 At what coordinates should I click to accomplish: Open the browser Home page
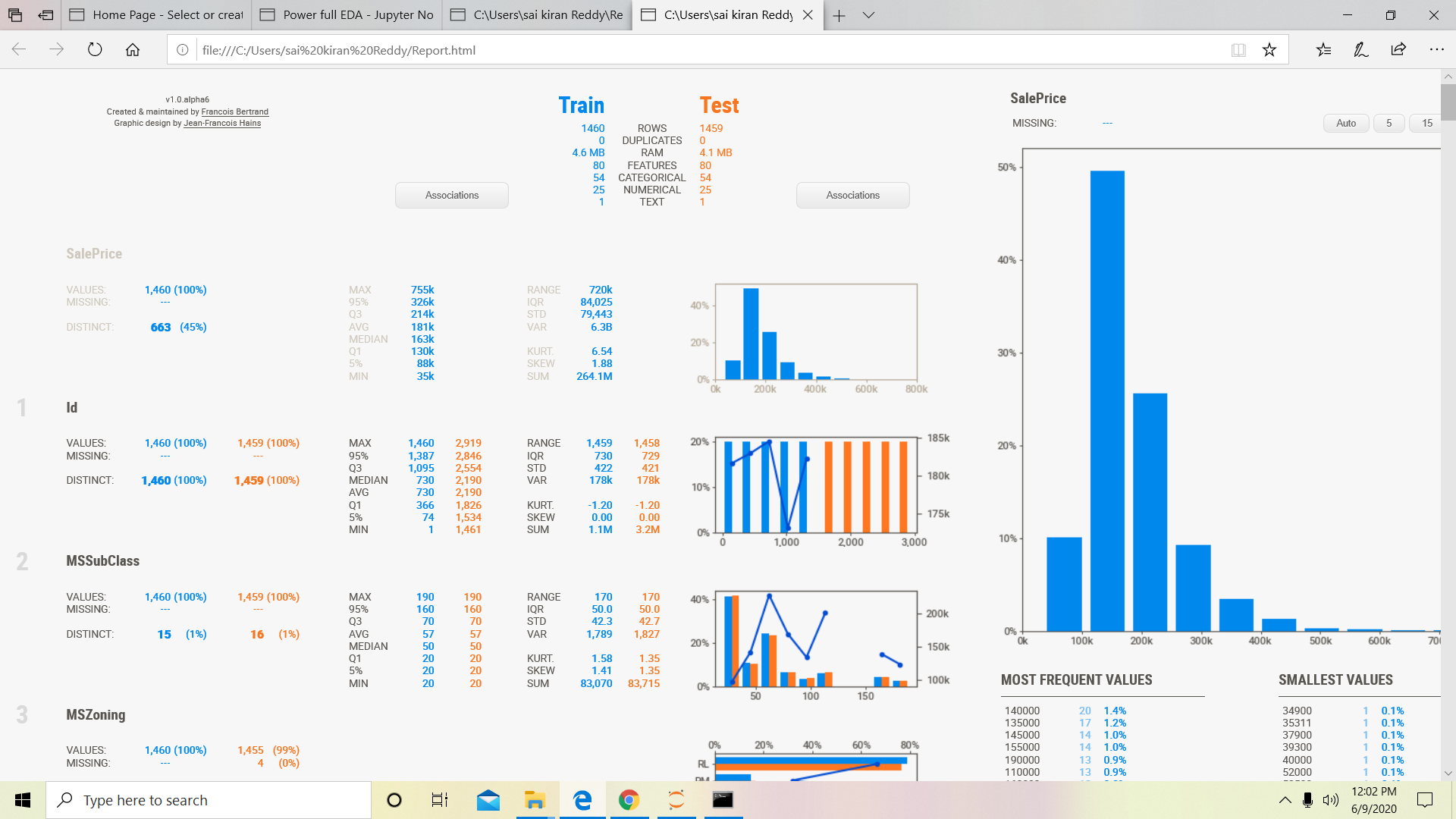coord(133,49)
